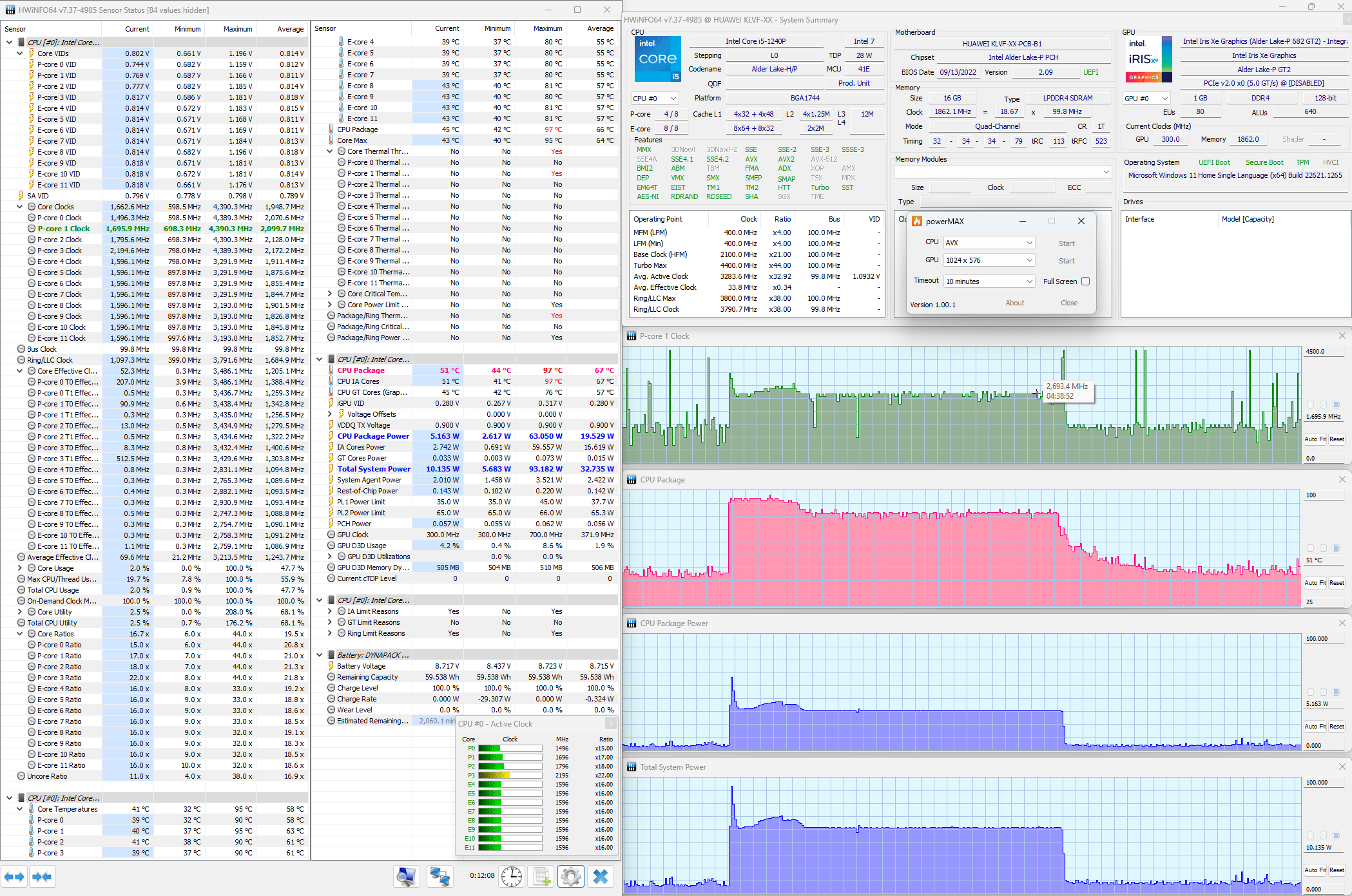Click the Total System Power graph window icon
Image resolution: width=1352 pixels, height=896 pixels.
(x=632, y=767)
